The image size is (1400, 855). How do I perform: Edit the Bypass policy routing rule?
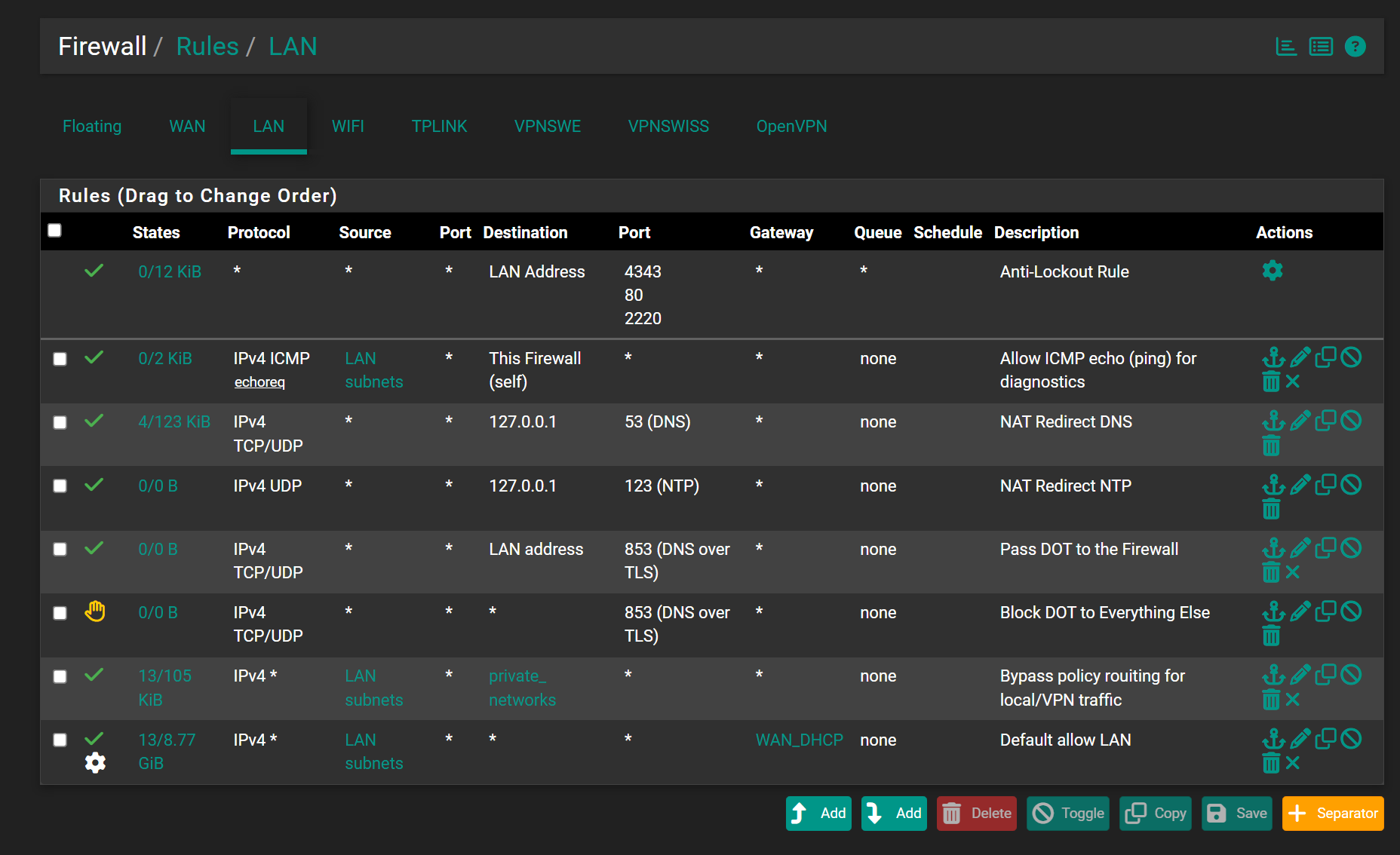1300,675
